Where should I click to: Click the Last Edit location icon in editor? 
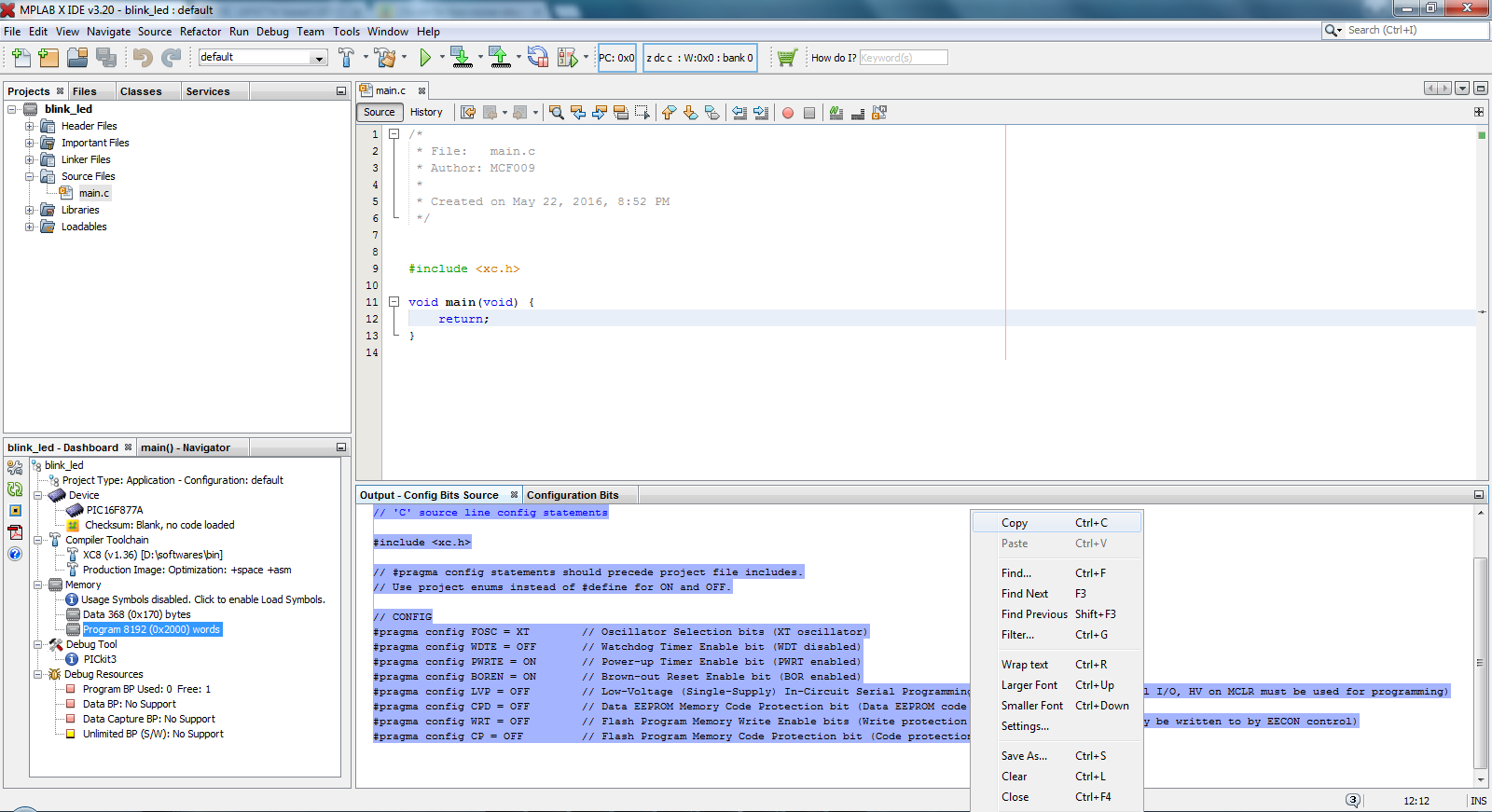click(x=468, y=113)
